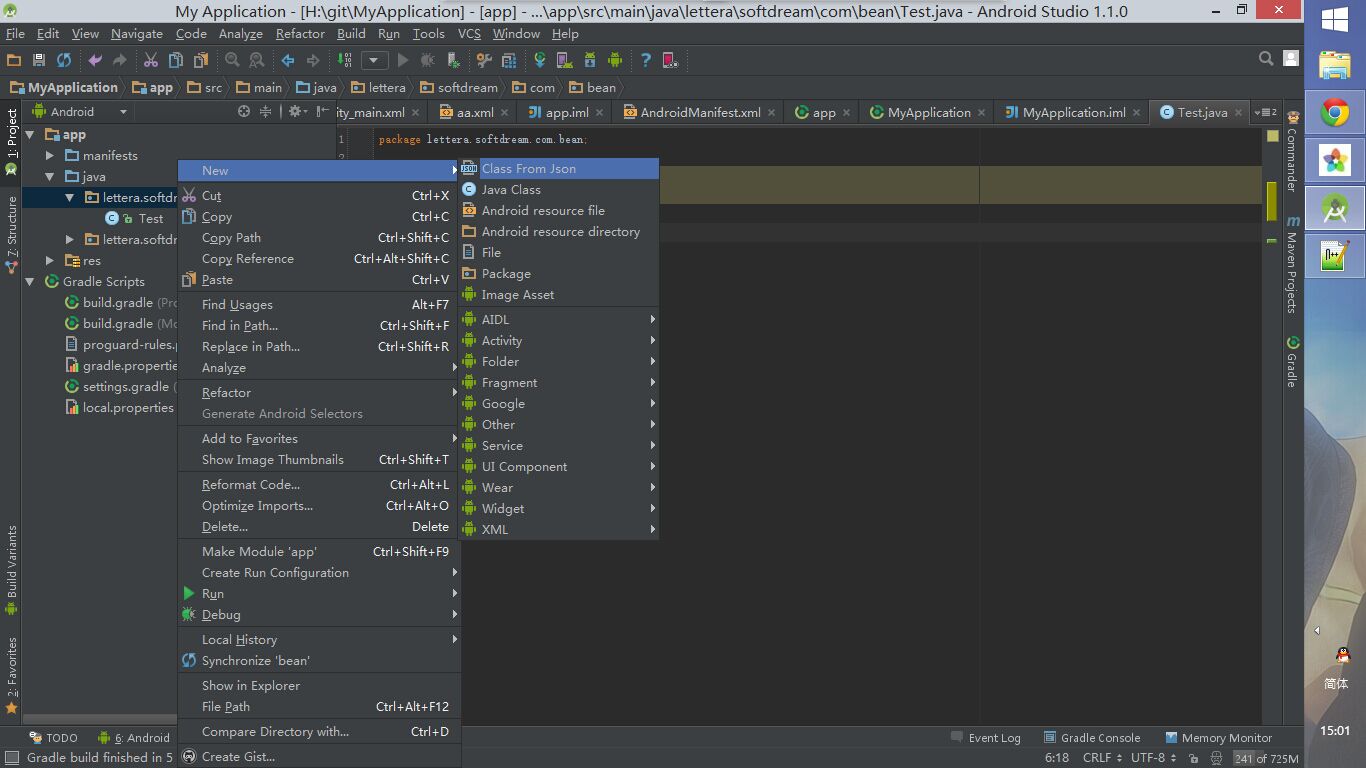Viewport: 1366px width, 768px height.
Task: Collapse the app module tree node
Action: pyautogui.click(x=30, y=135)
